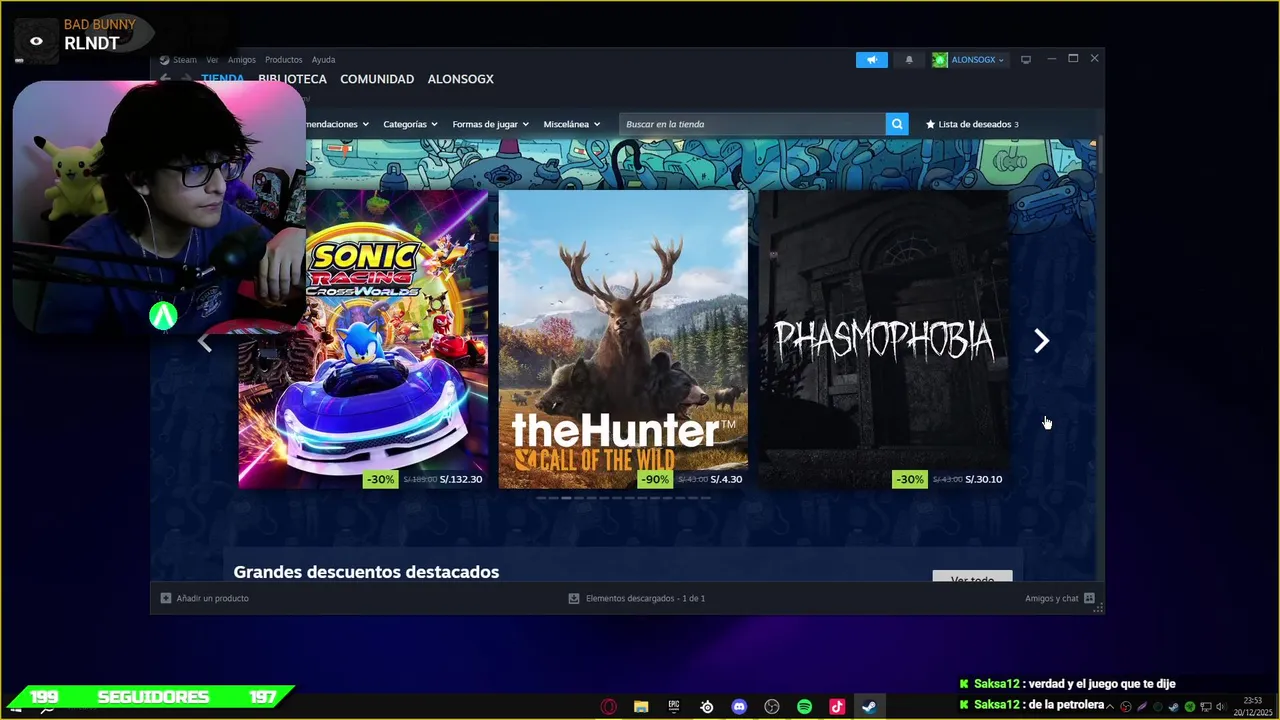Open Epic Games Launcher from the taskbar
1280x720 pixels.
tap(674, 707)
